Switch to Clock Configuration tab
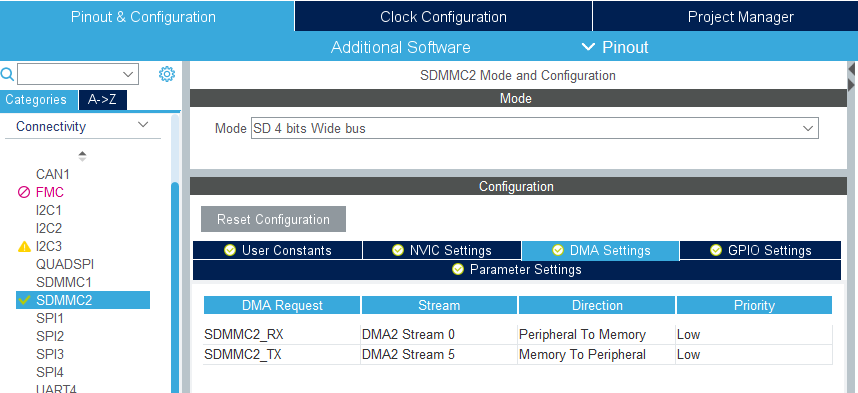The image size is (858, 393). click(x=443, y=16)
